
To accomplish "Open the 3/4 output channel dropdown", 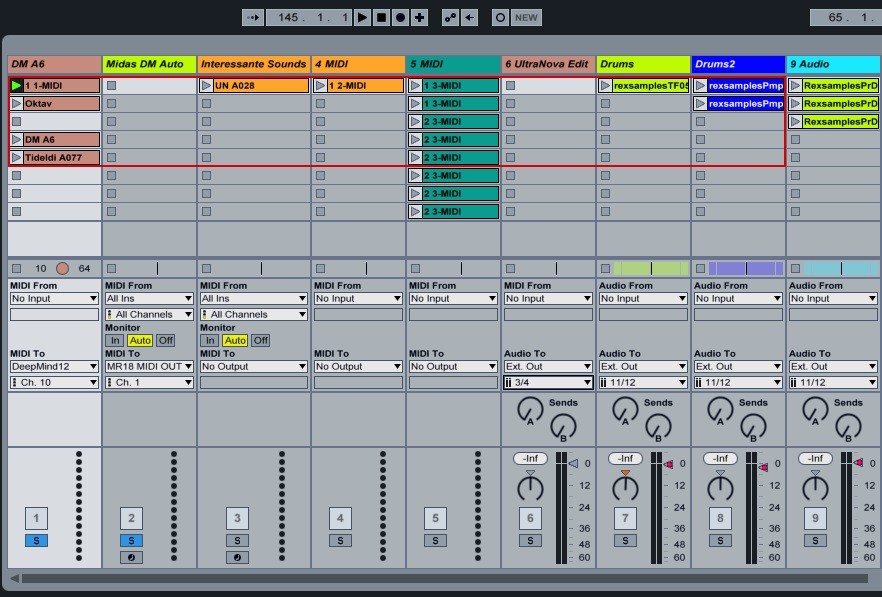I will [548, 383].
